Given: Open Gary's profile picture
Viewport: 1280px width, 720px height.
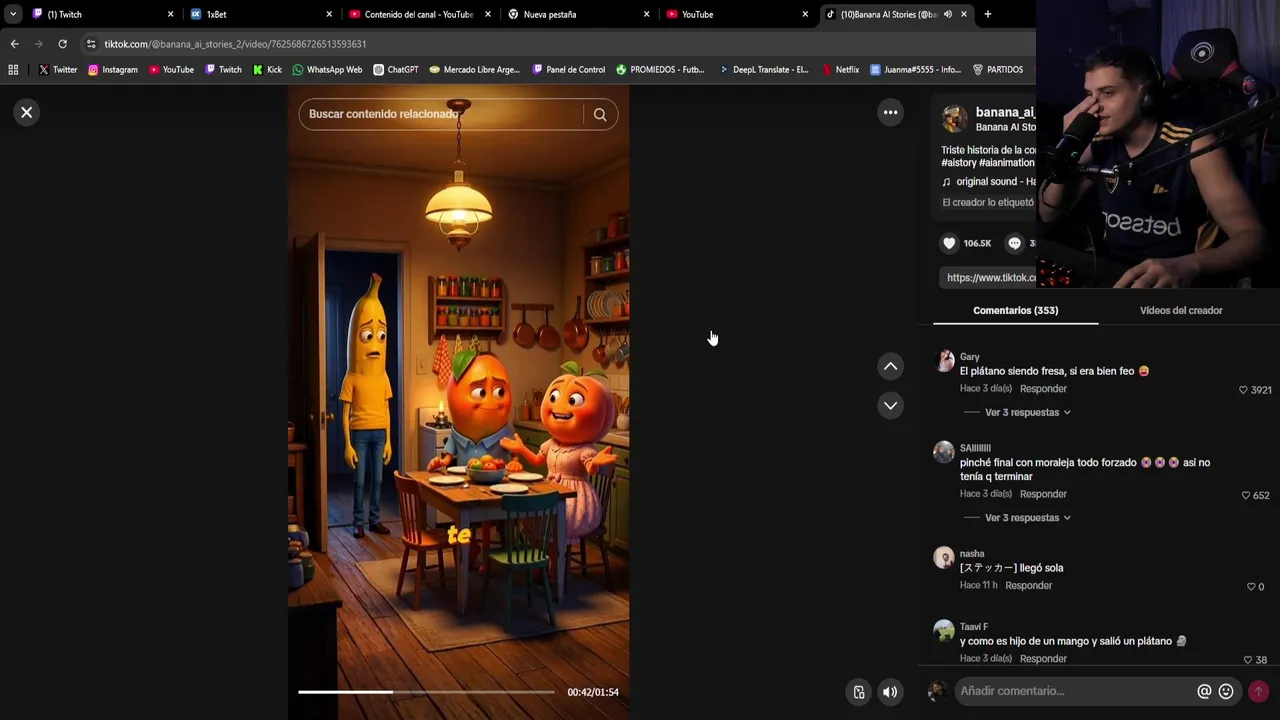Looking at the screenshot, I should click(944, 361).
